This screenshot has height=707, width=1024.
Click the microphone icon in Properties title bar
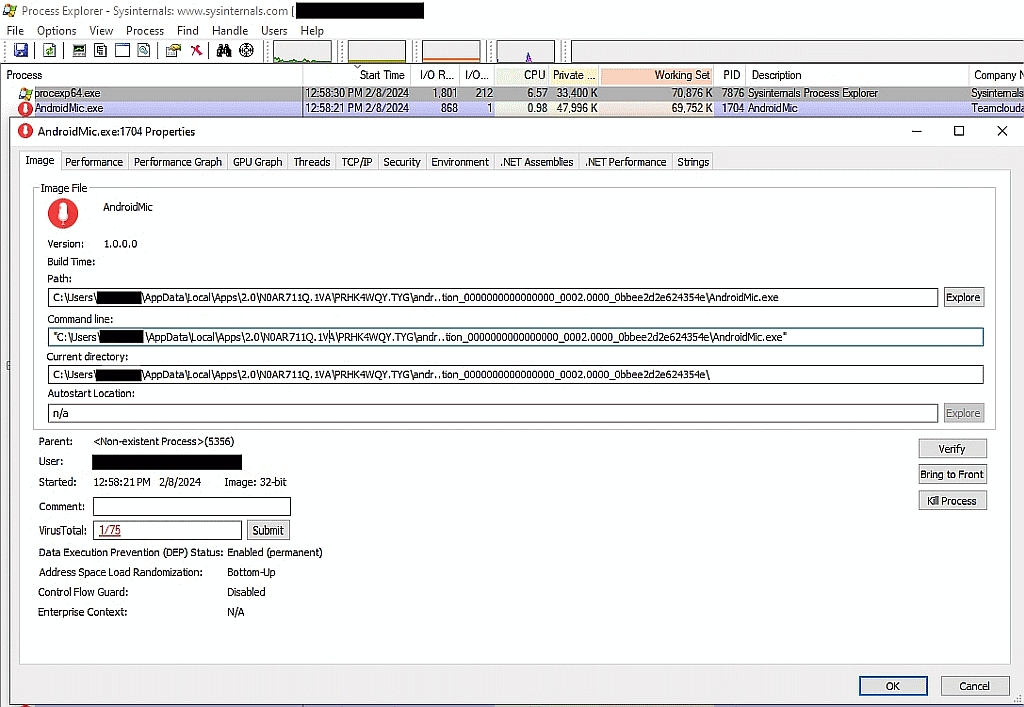[25, 131]
